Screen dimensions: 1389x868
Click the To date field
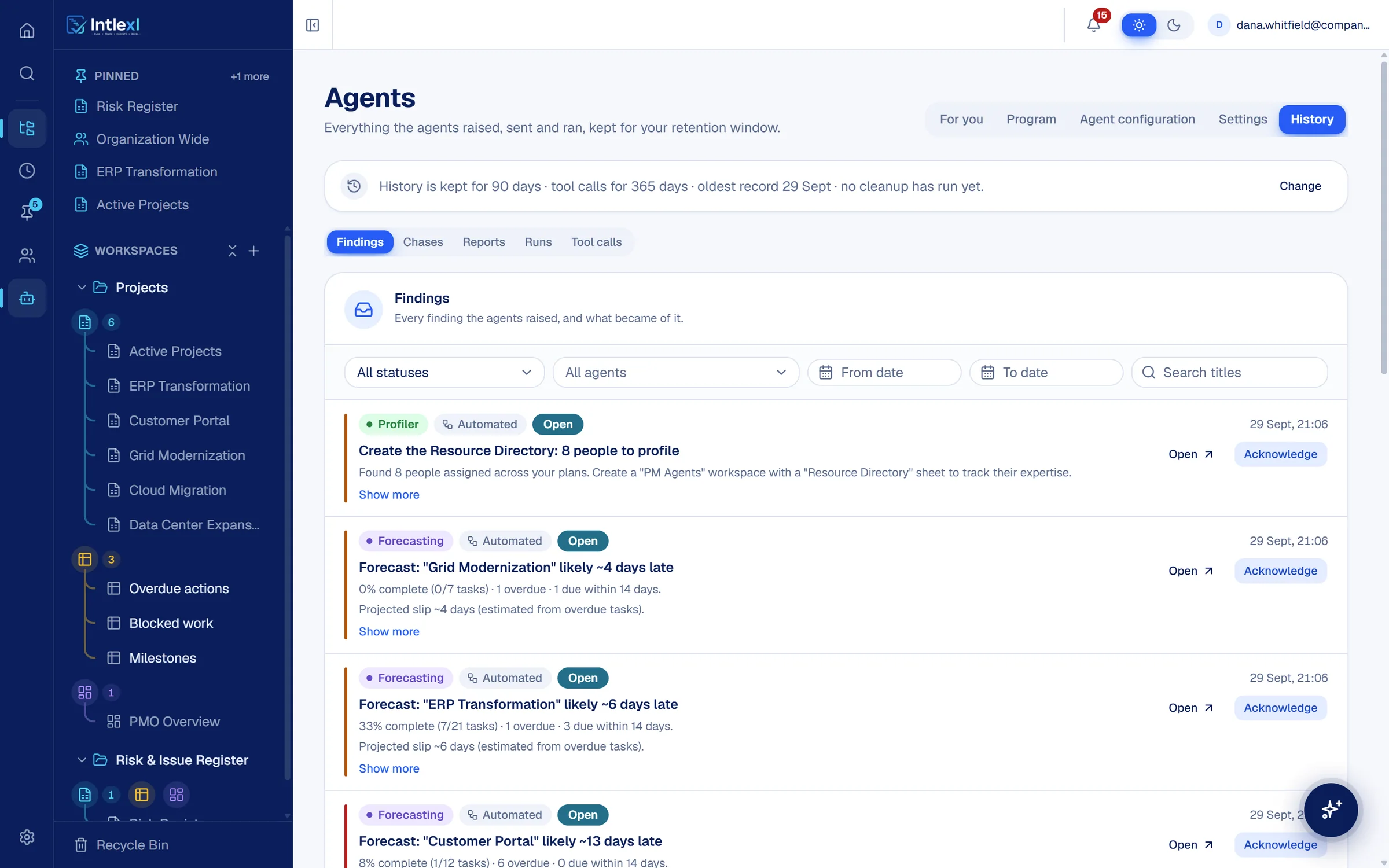(x=1046, y=372)
